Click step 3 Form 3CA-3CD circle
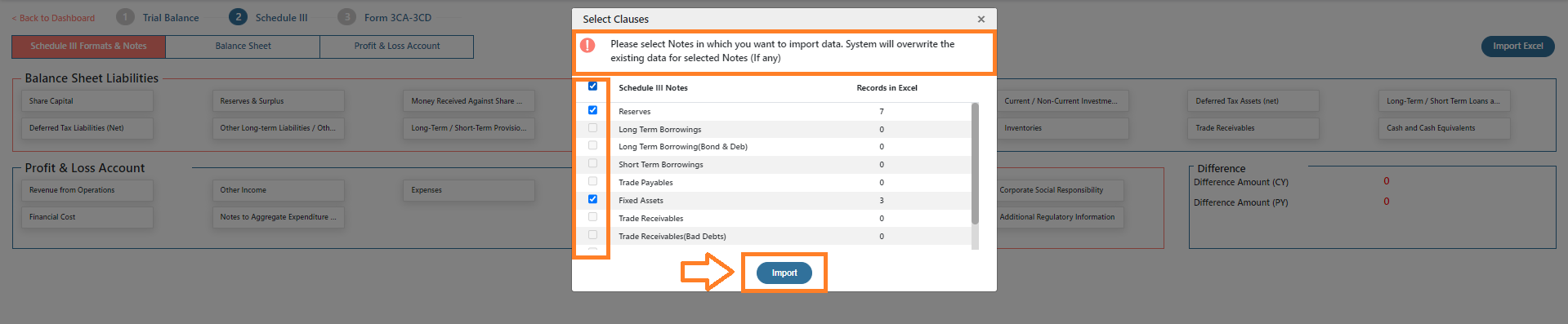Screen dimensions: 1568x324 (x=346, y=17)
